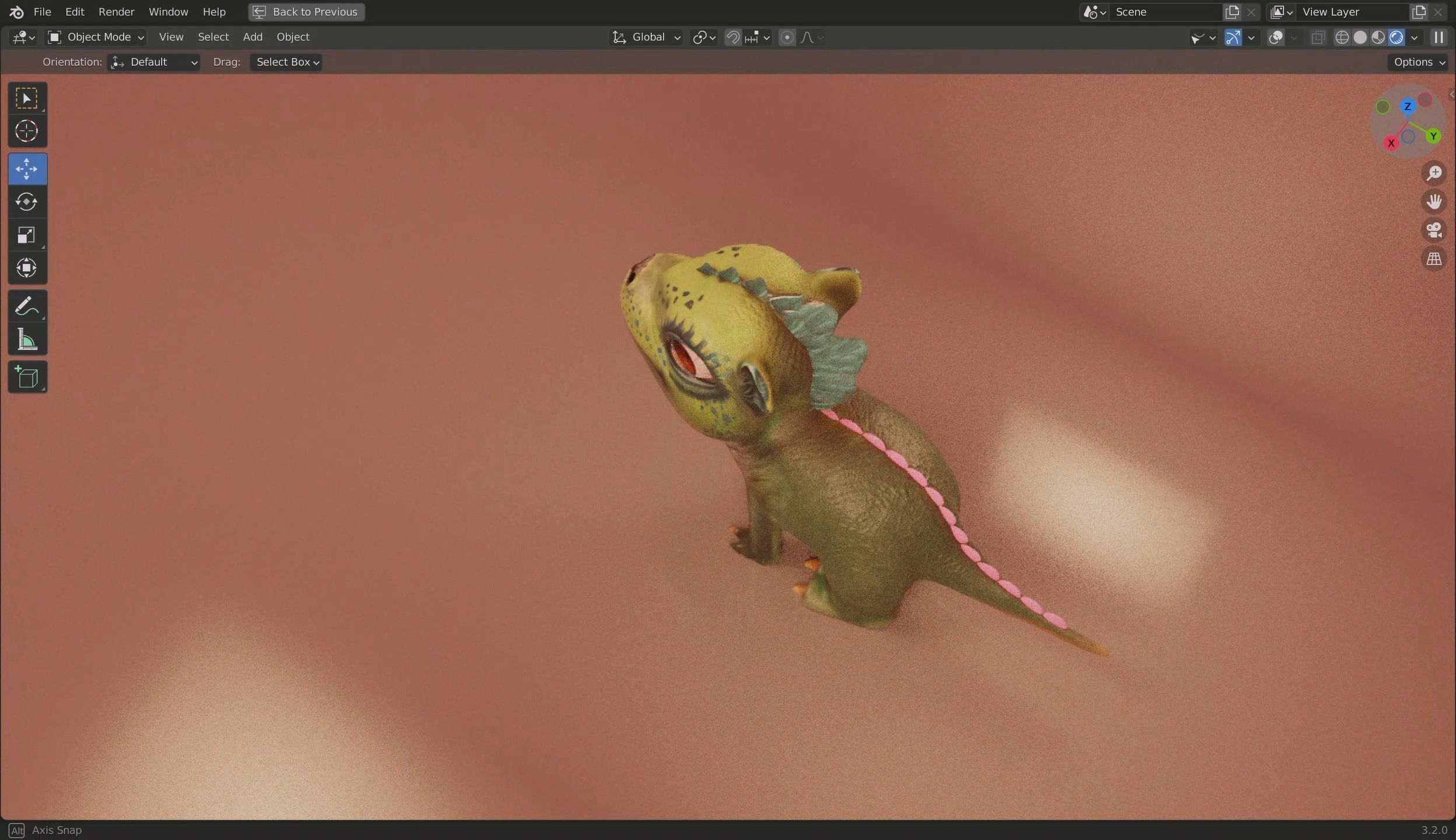Viewport: 1456px width, 840px height.
Task: Open the snapping options dropdown
Action: coord(757,37)
